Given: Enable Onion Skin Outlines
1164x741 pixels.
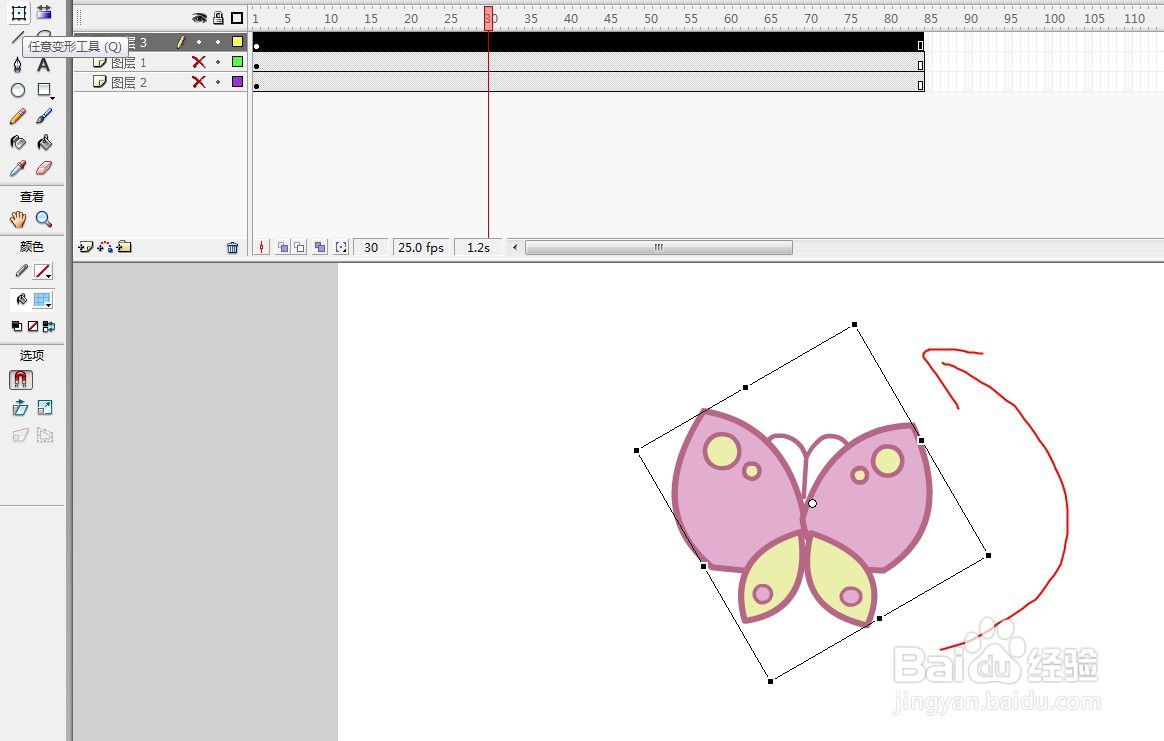Looking at the screenshot, I should click(299, 247).
